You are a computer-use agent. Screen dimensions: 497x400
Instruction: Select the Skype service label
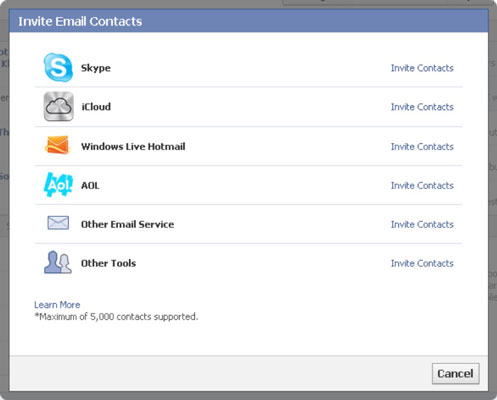click(x=96, y=68)
